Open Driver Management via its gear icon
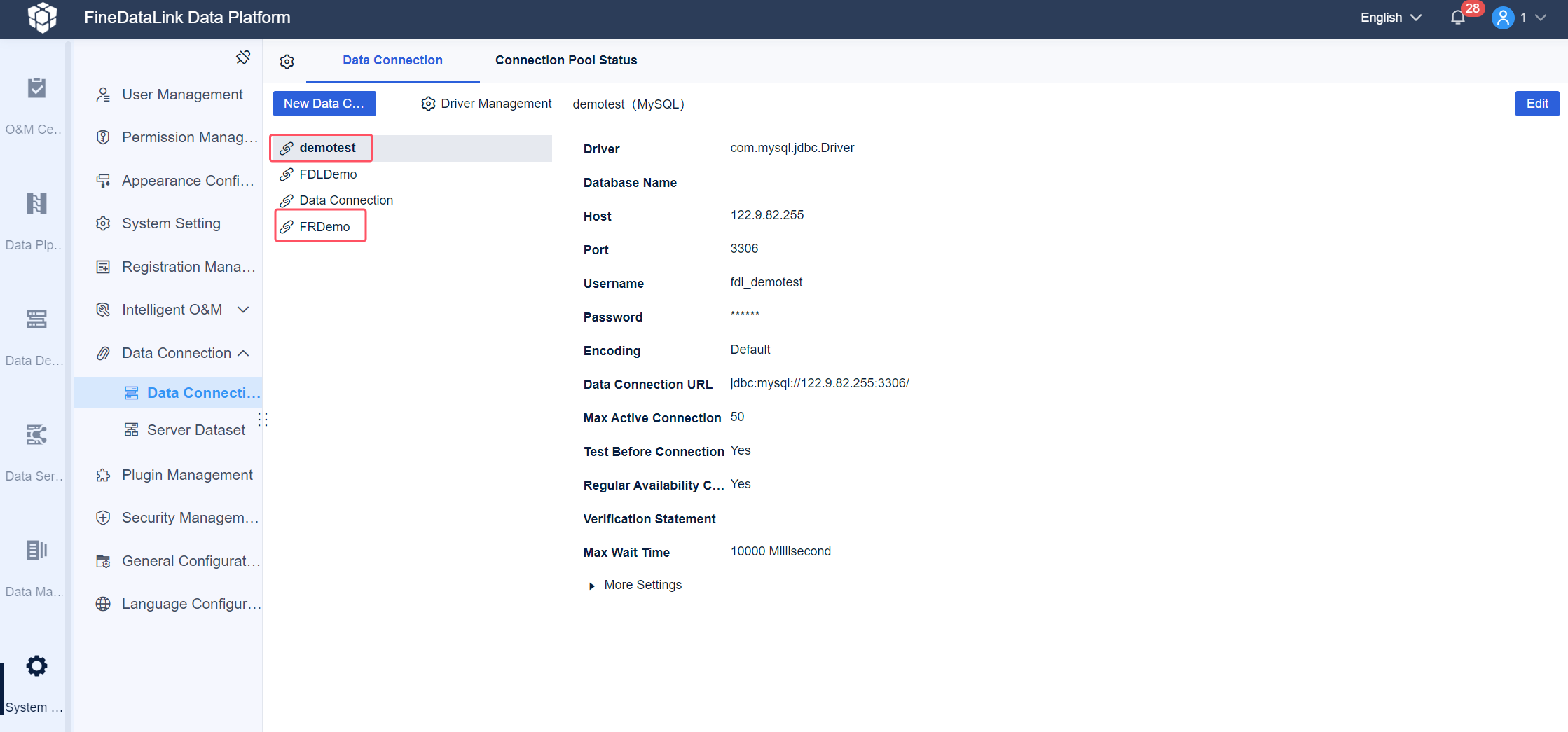Viewport: 1568px width, 732px height. [x=428, y=103]
